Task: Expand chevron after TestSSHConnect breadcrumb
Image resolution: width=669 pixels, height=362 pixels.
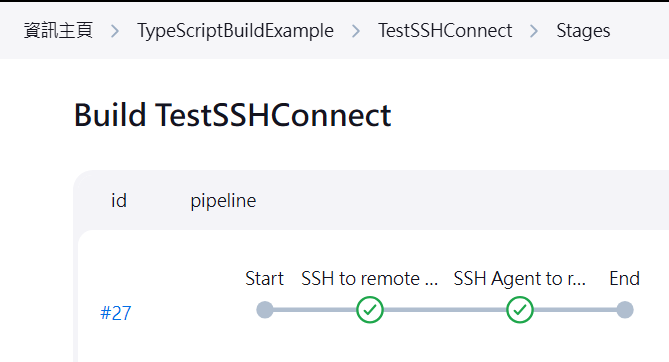Action: [534, 31]
